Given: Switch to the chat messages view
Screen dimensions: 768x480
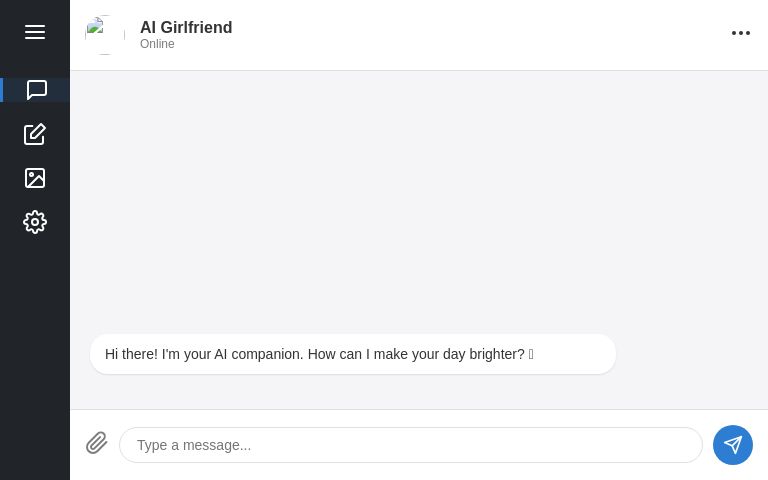Looking at the screenshot, I should tap(36, 90).
